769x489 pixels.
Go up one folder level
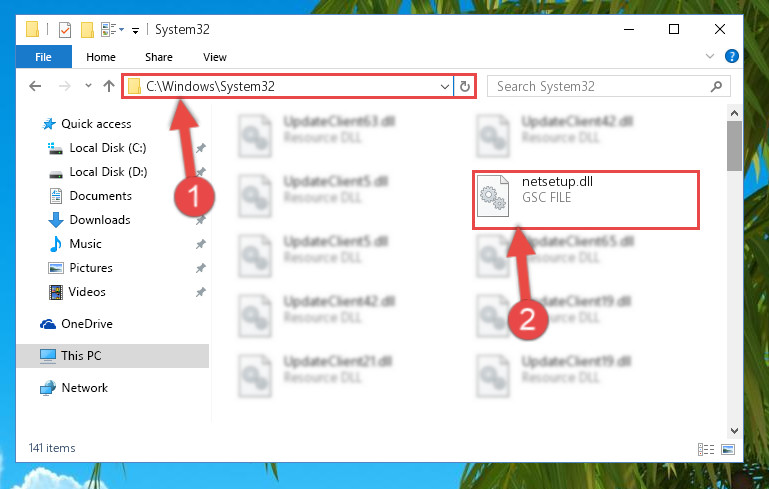[109, 86]
